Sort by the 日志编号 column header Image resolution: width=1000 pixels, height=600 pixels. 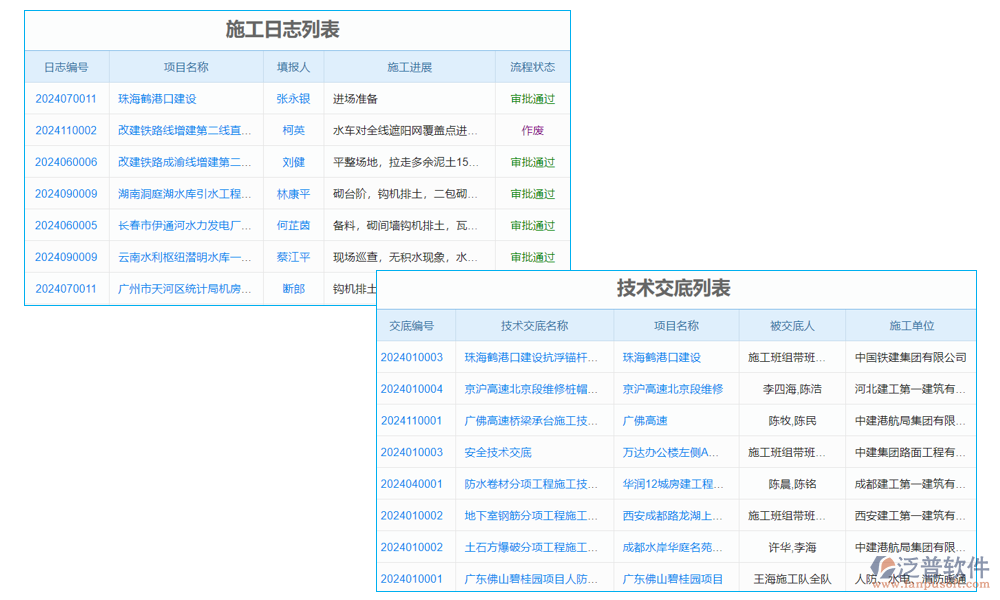pyautogui.click(x=66, y=66)
